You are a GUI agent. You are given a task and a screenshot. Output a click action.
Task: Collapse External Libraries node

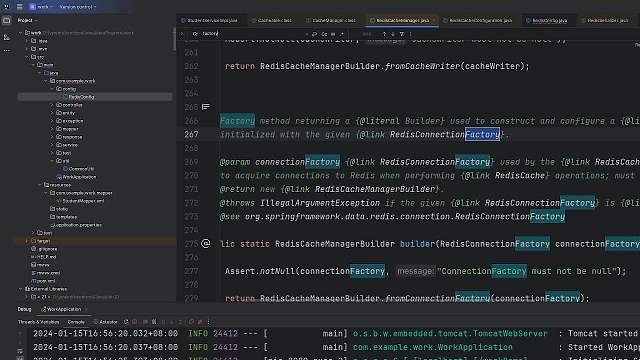pyautogui.click(x=20, y=289)
